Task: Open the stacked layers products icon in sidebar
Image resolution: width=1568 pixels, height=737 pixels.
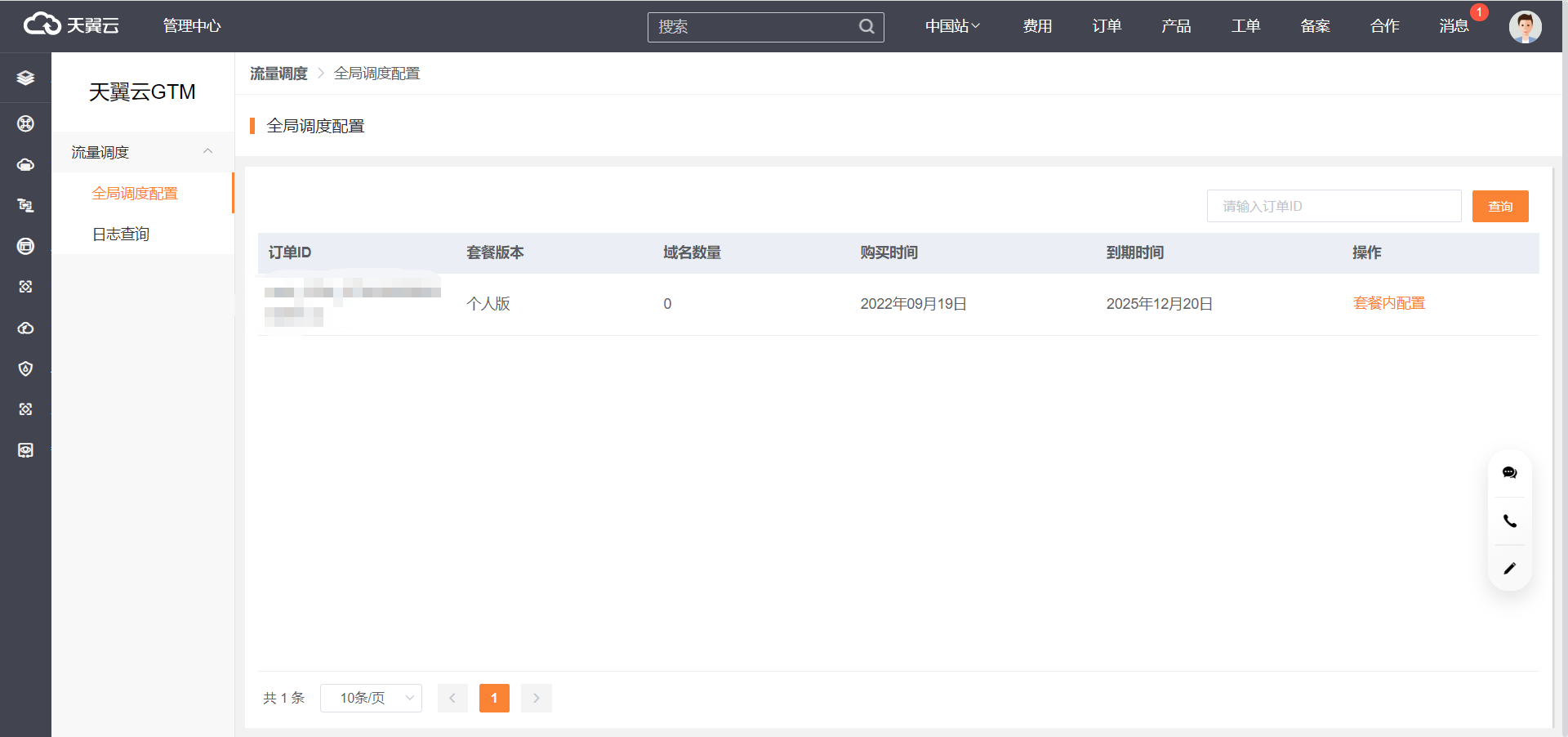Action: point(25,78)
